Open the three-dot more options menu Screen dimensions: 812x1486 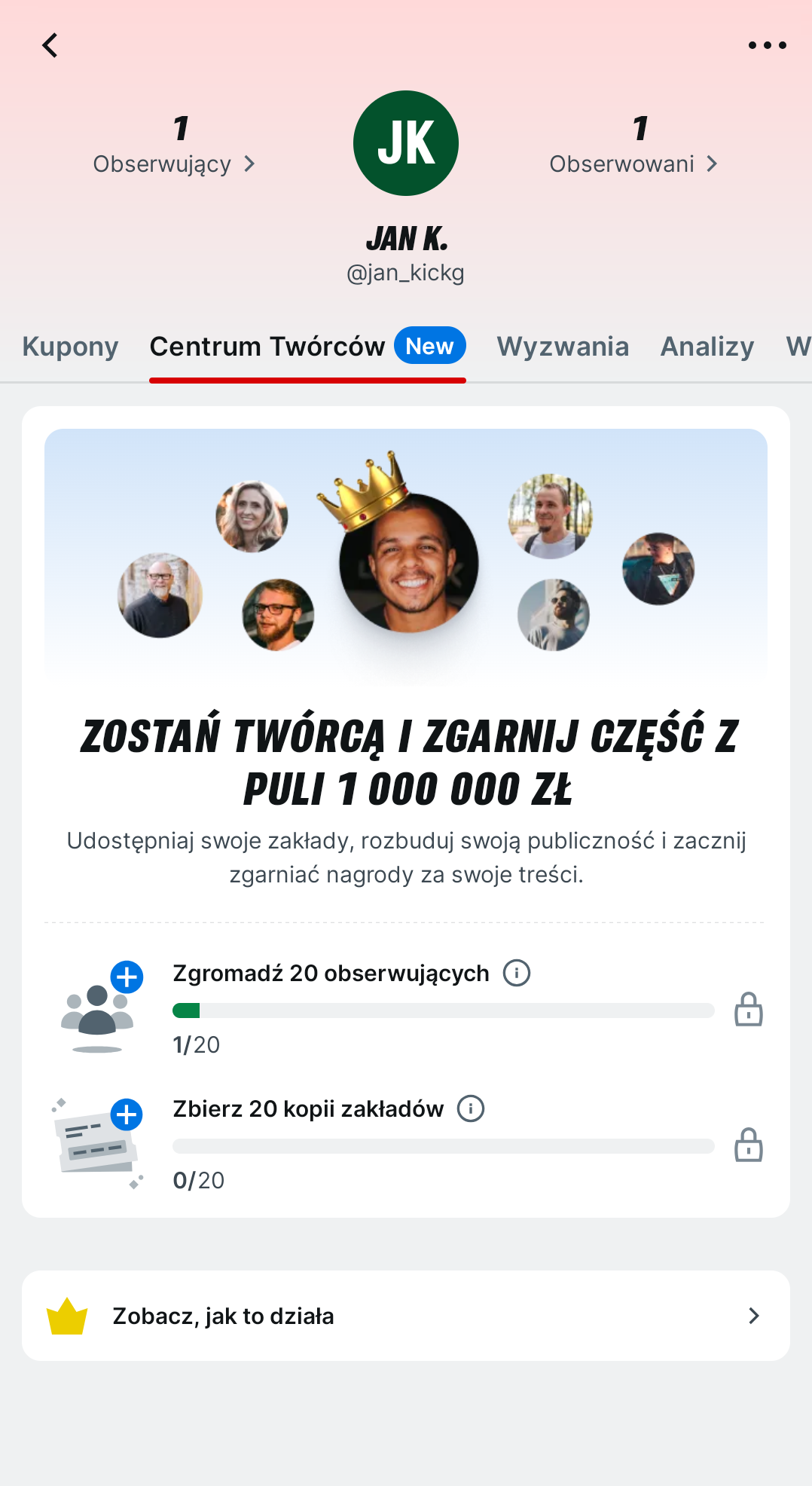(x=767, y=45)
